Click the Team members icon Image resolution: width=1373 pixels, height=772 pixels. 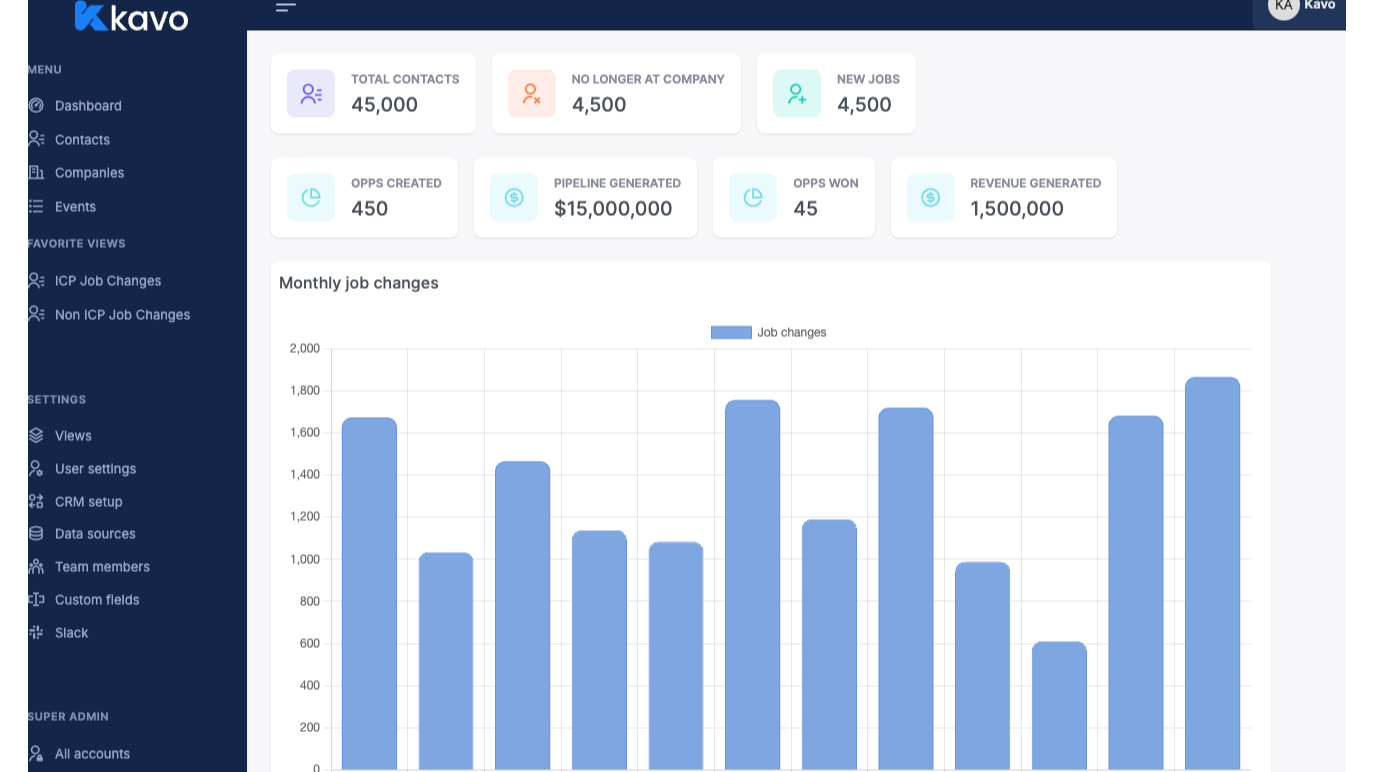coord(36,566)
